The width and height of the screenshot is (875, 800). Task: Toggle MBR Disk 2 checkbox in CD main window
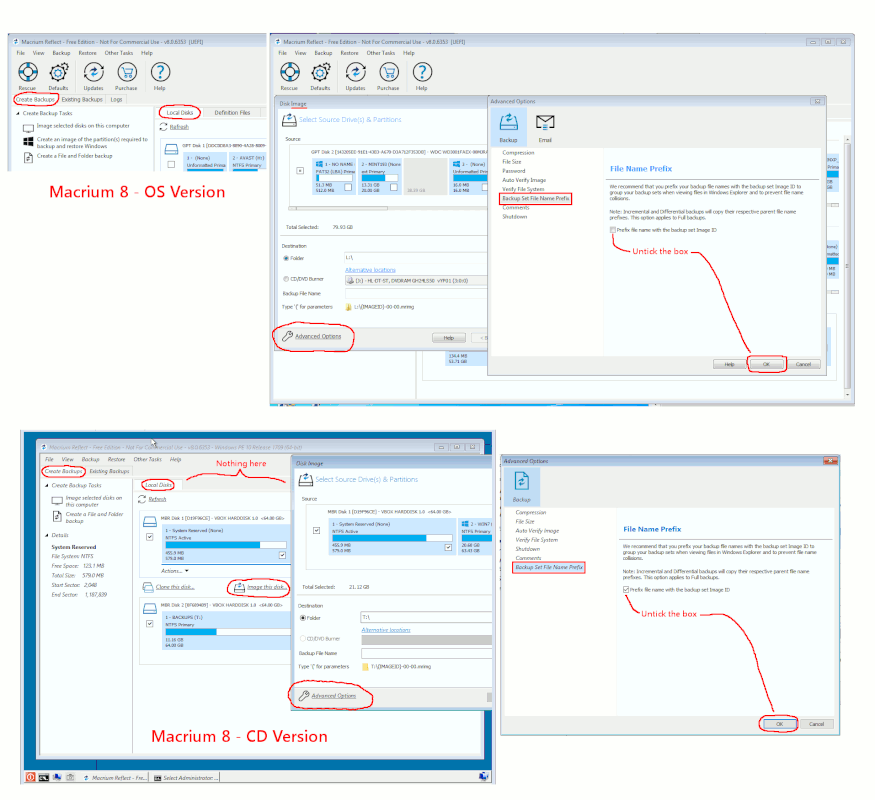150,624
